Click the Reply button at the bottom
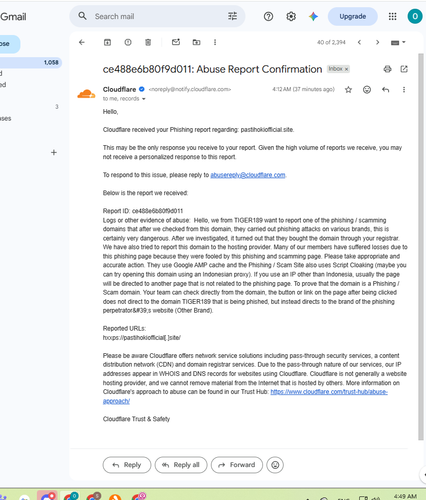Image resolution: width=426 pixels, height=500 pixels. [x=127, y=465]
